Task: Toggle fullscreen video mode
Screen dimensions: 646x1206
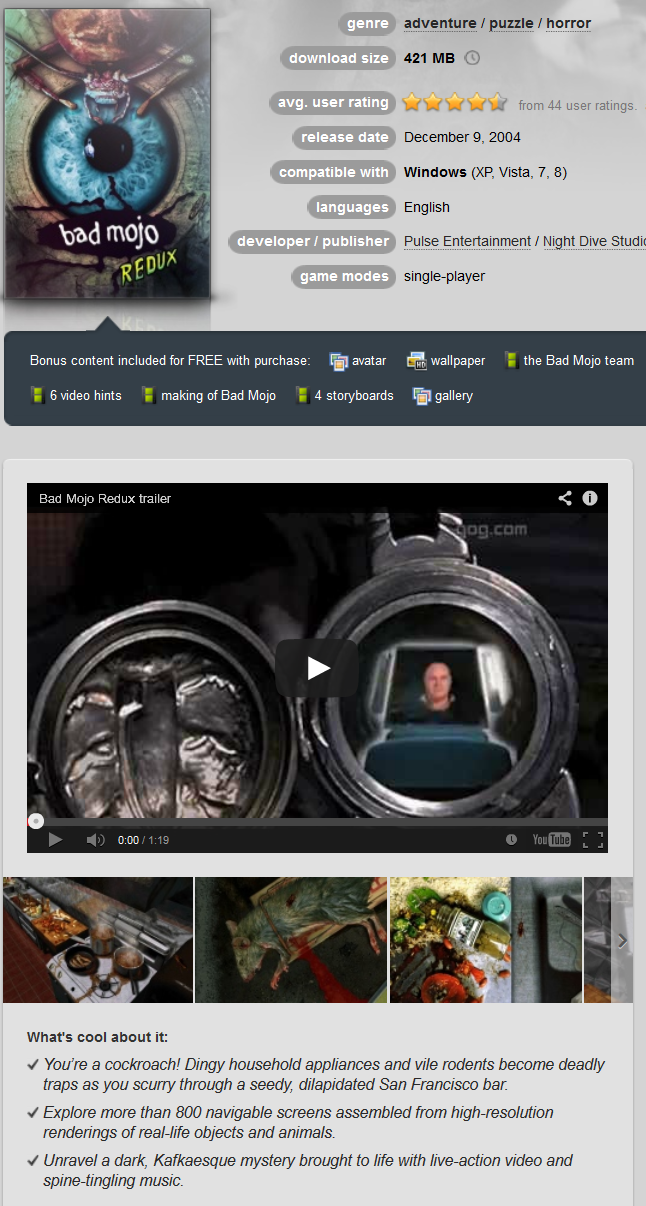Action: click(592, 840)
